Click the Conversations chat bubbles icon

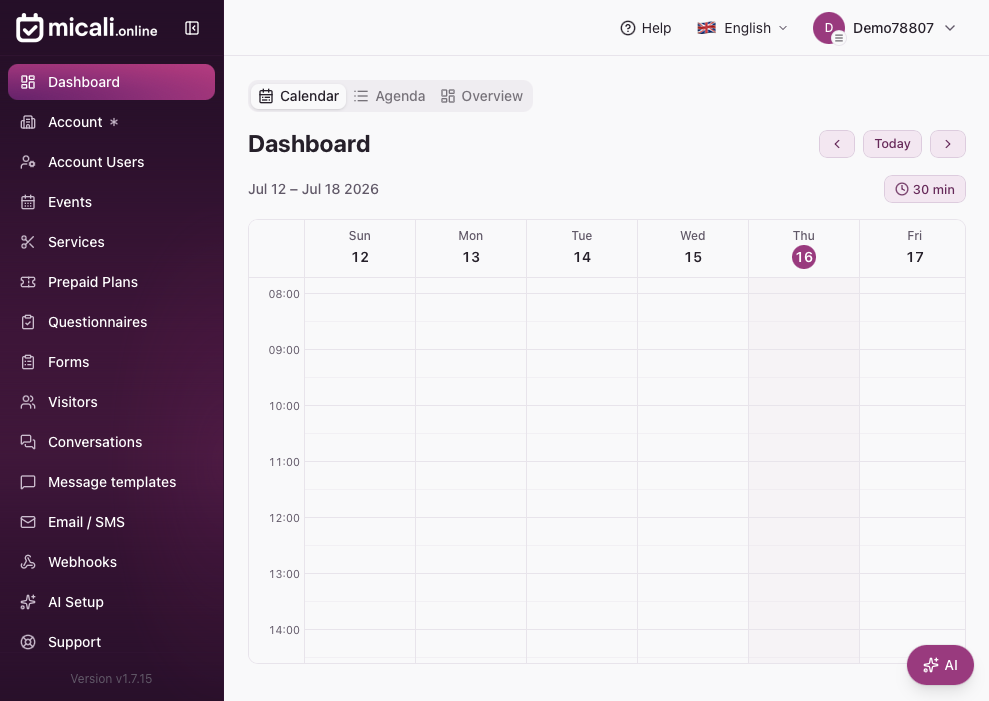[x=28, y=442]
